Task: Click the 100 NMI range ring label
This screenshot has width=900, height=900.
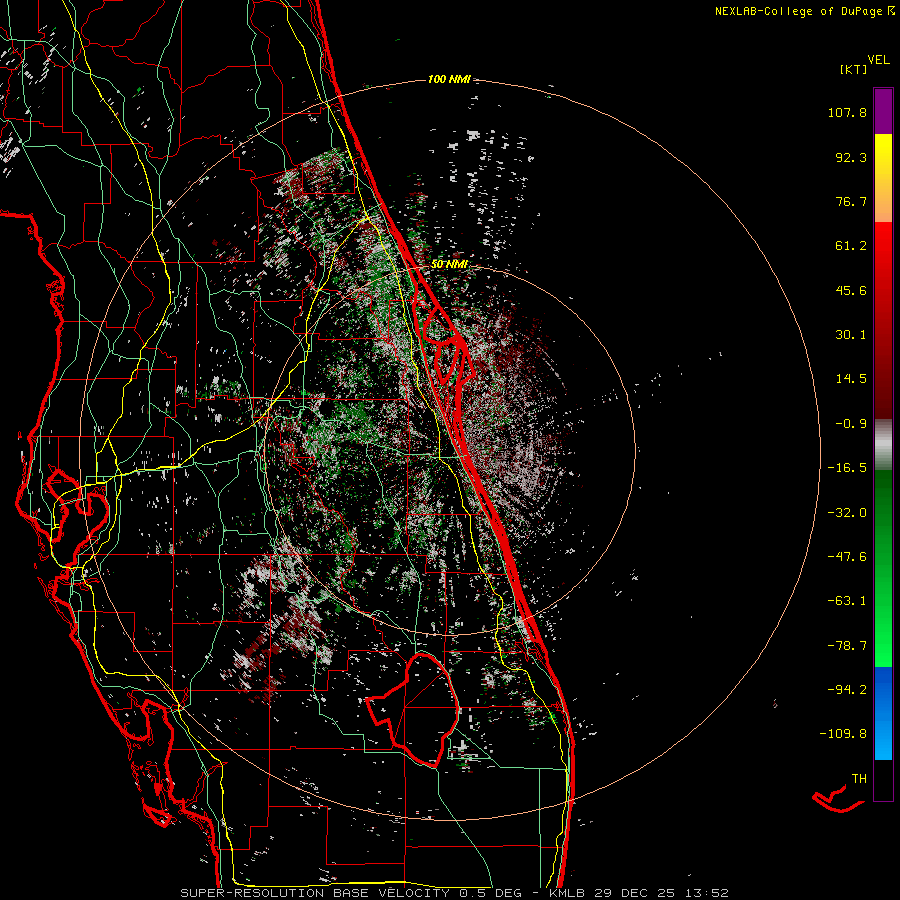Action: tap(449, 79)
